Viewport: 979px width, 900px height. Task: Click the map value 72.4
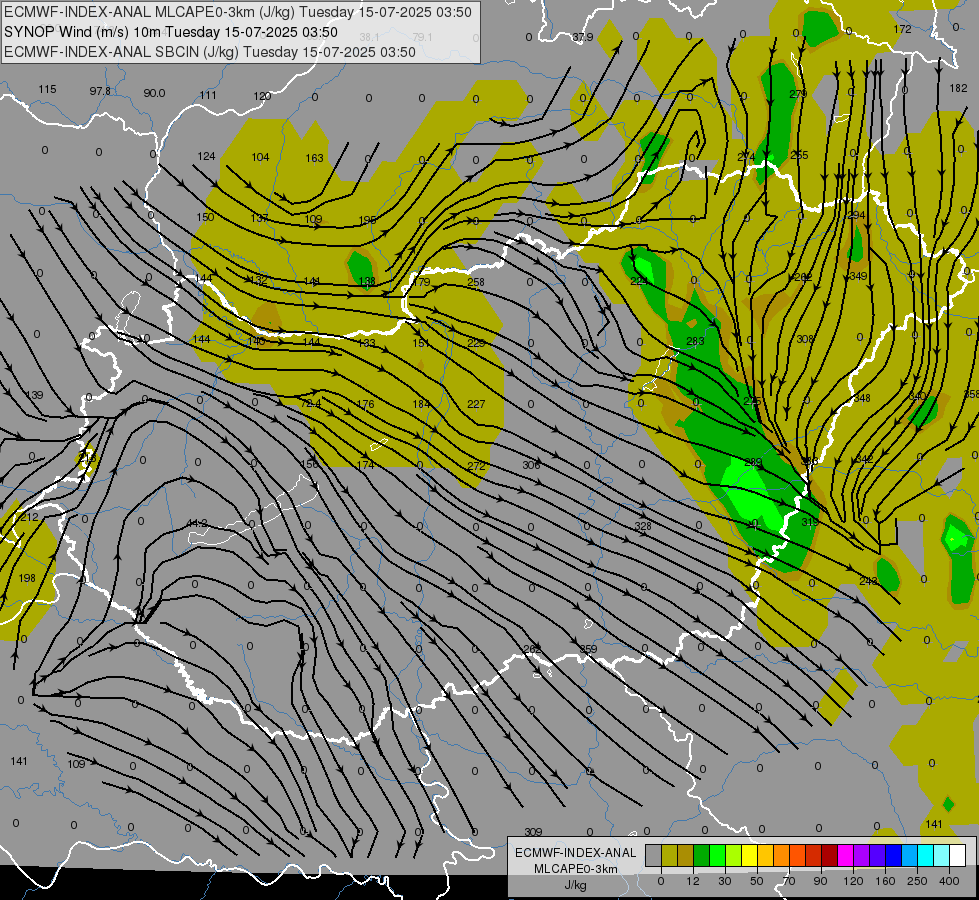click(311, 403)
